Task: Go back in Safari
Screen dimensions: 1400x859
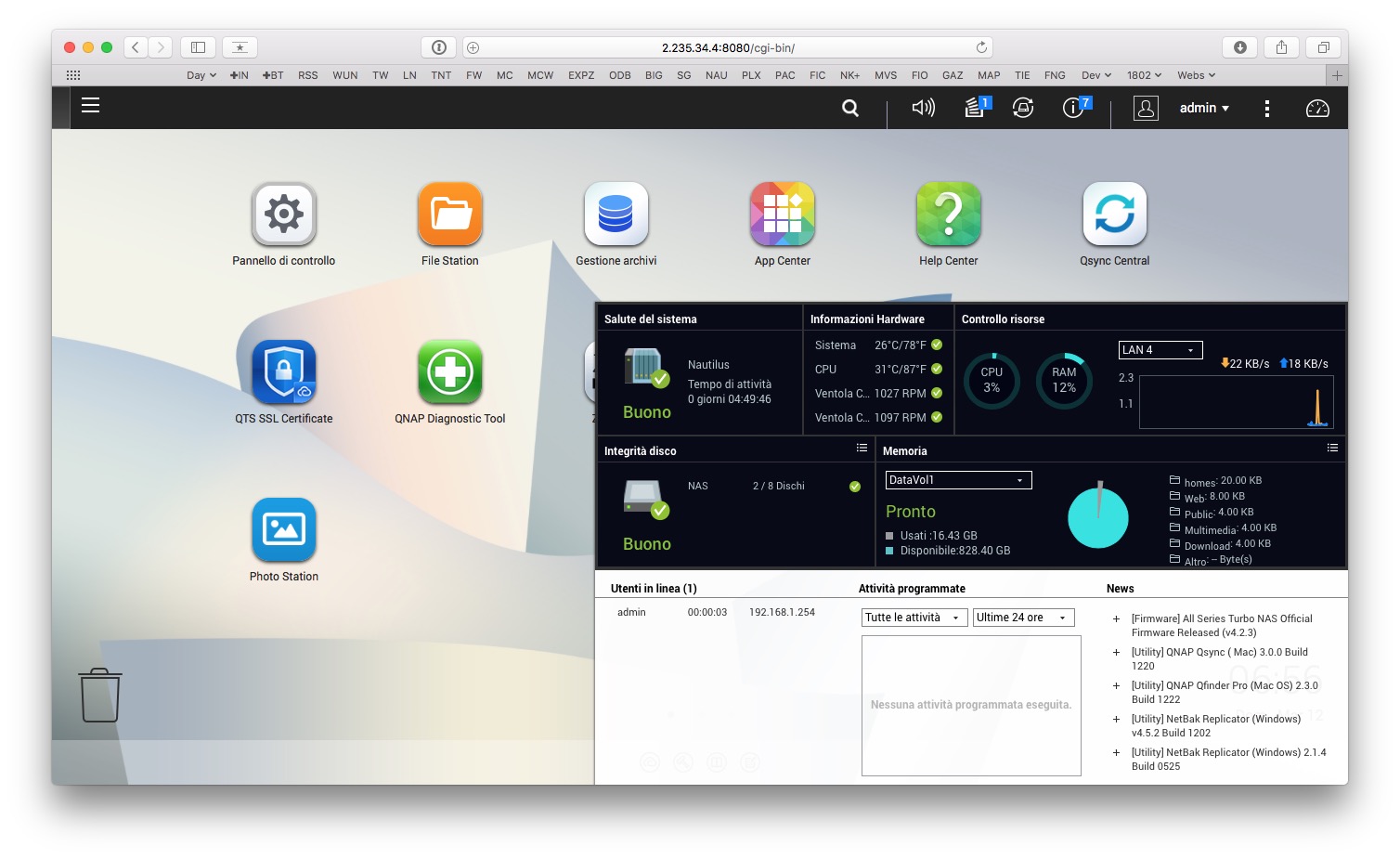Action: (136, 47)
